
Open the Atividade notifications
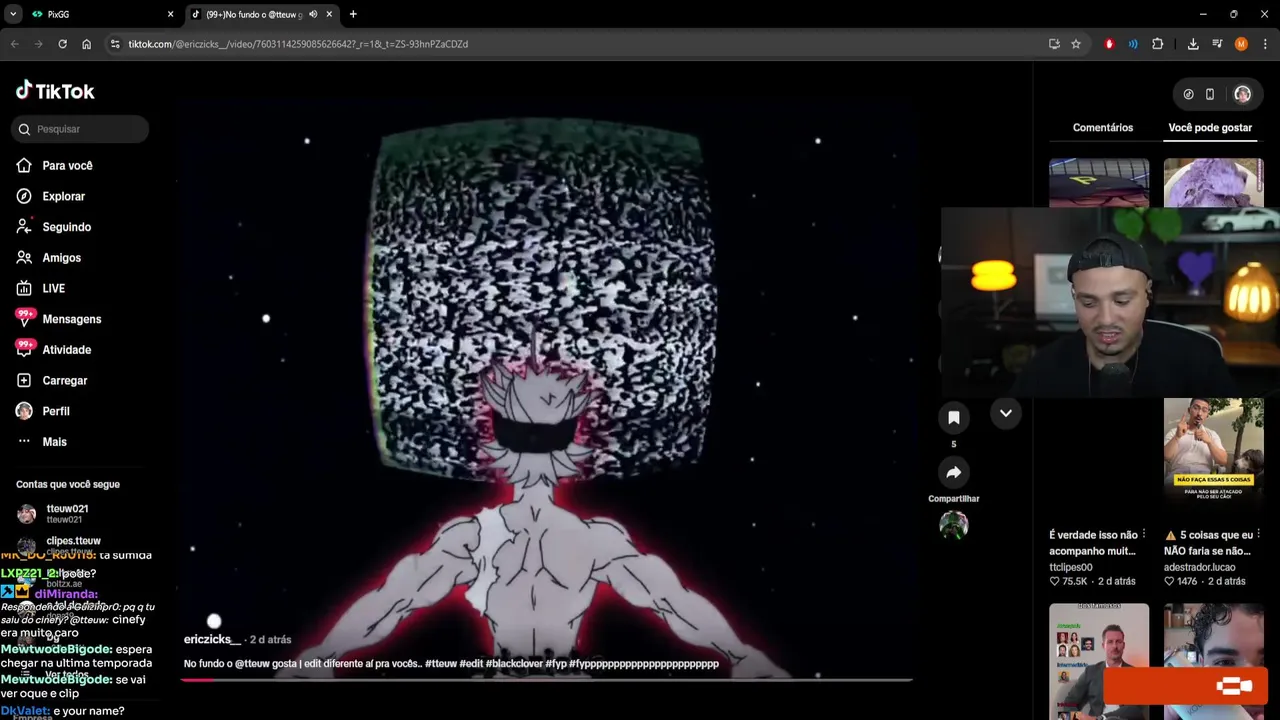point(66,350)
